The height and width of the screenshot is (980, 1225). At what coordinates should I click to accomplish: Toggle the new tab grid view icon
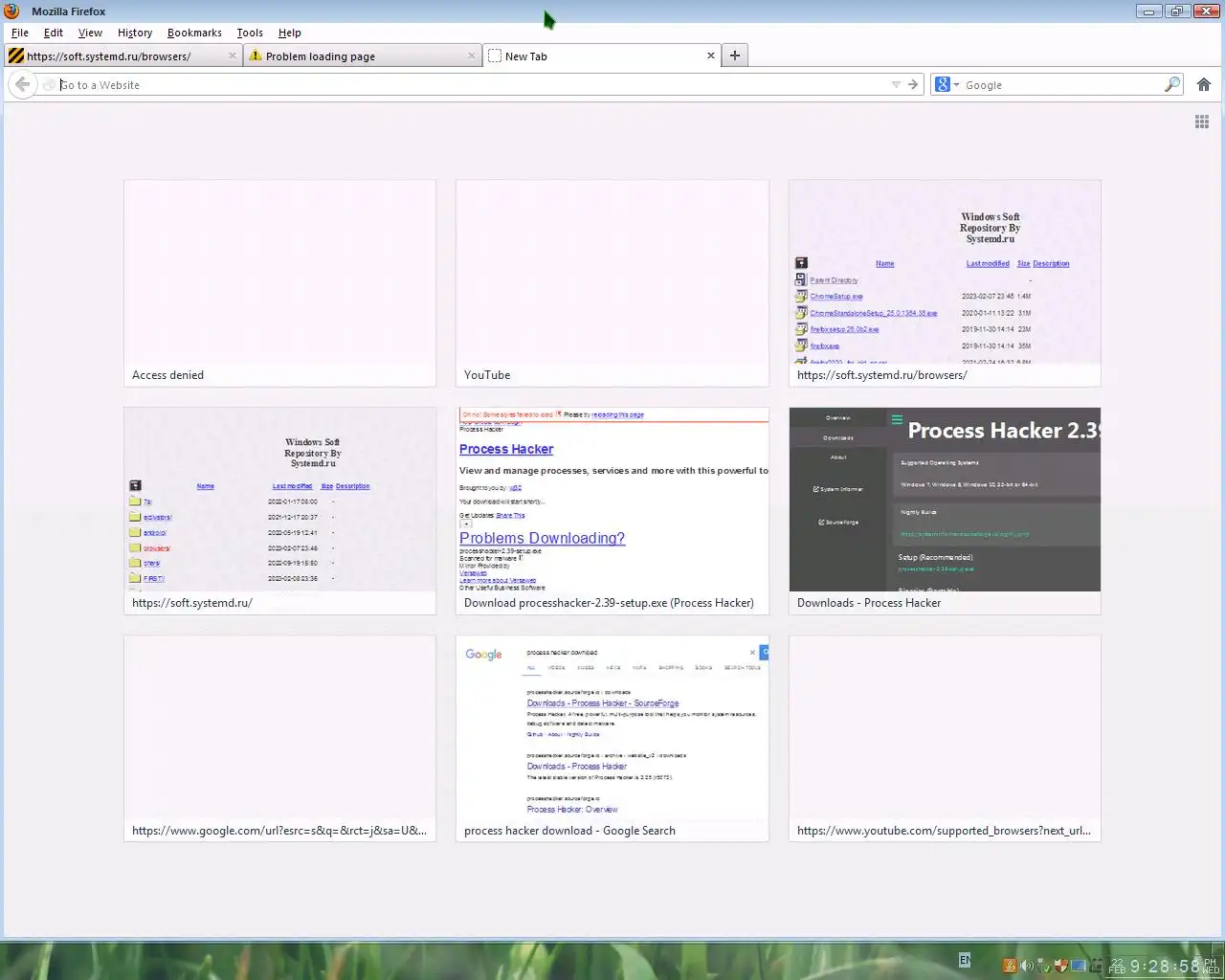pyautogui.click(x=1202, y=122)
